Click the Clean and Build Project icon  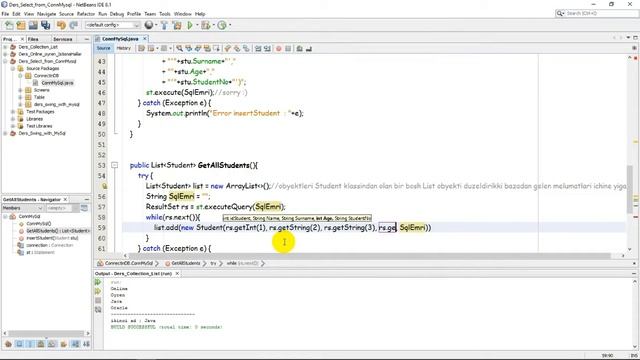pyautogui.click(x=177, y=25)
